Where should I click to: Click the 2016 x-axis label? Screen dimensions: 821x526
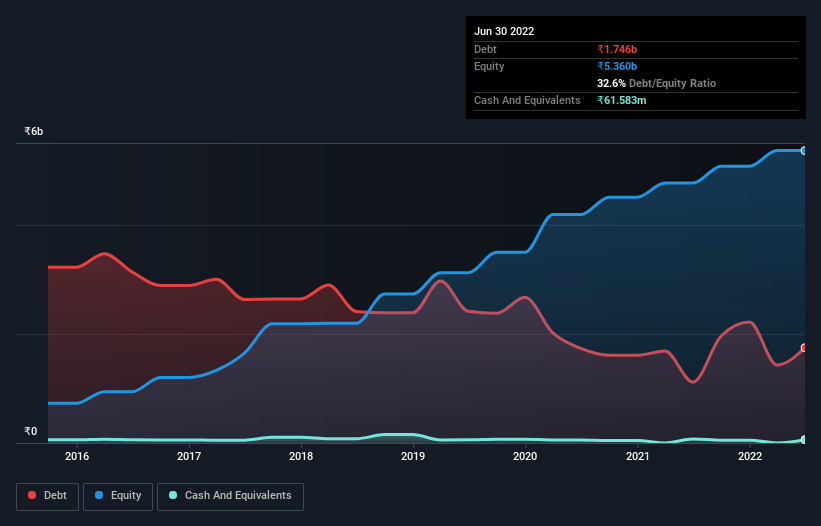pos(77,456)
